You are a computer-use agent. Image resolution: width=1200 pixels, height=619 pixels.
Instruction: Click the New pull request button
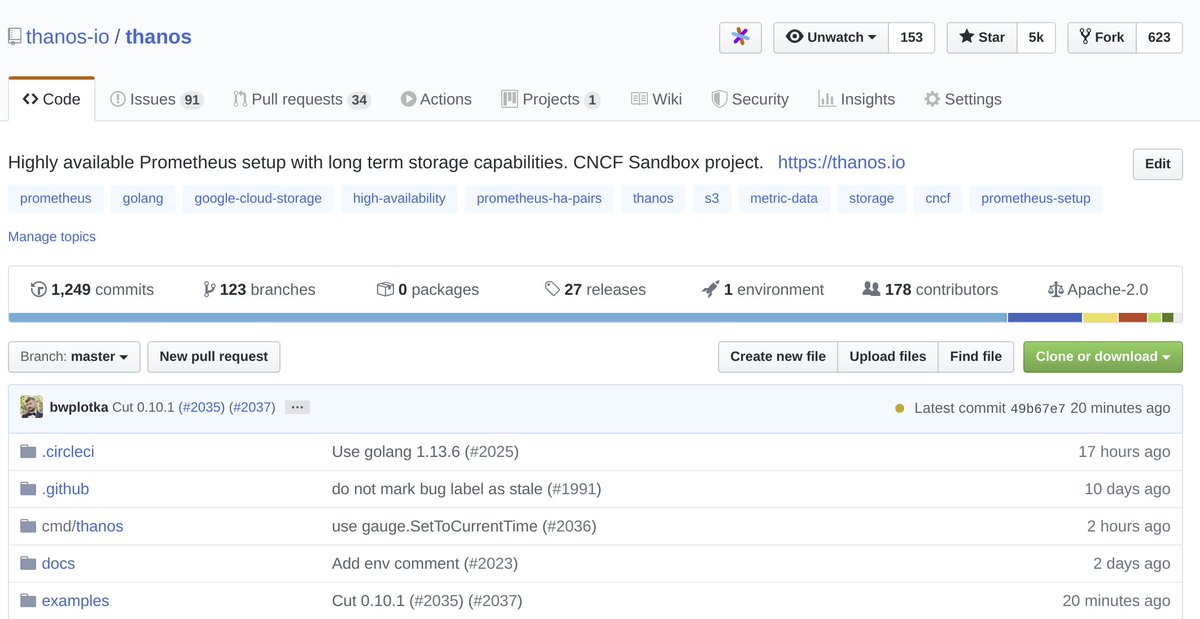click(213, 357)
